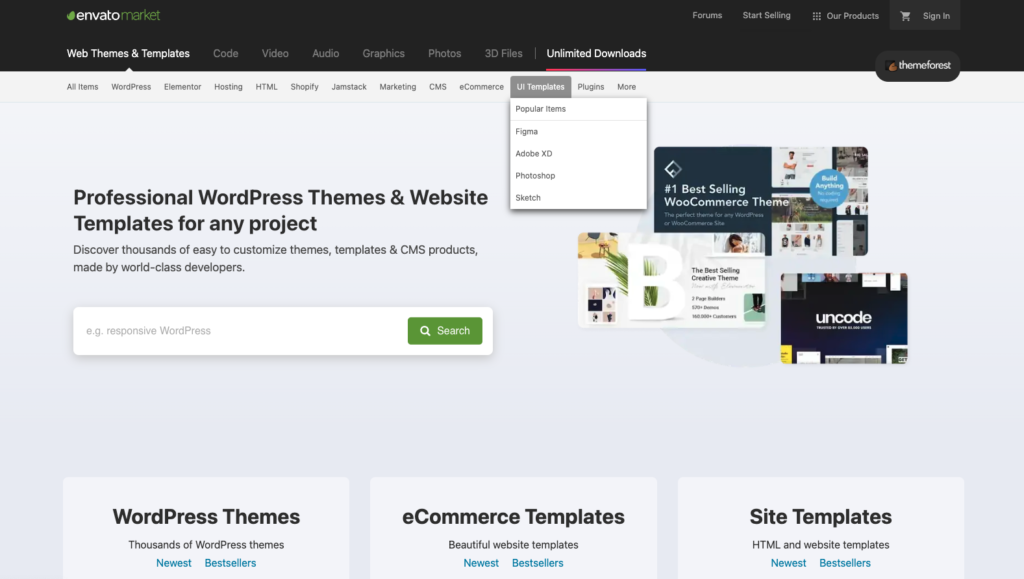The height and width of the screenshot is (579, 1024).
Task: View Bestsellers for eCommerce templates
Action: click(x=537, y=563)
